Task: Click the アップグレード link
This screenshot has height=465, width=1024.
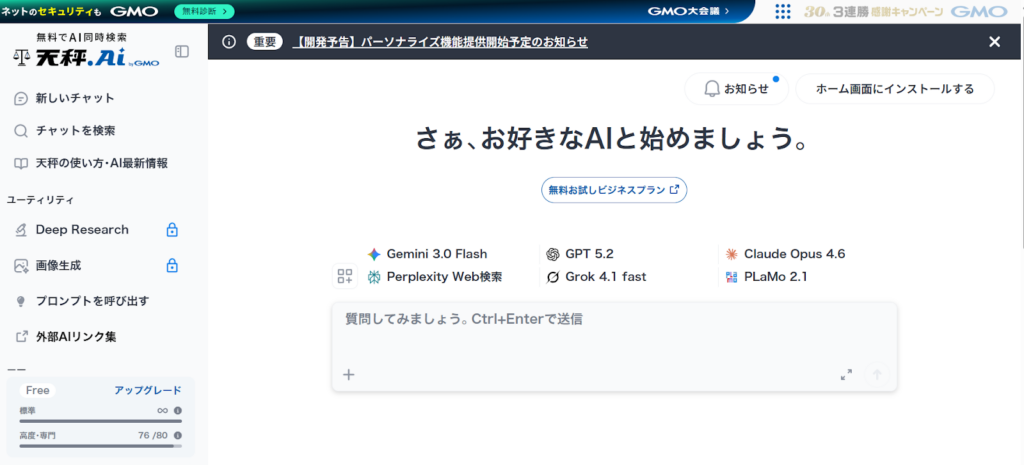Action: pyautogui.click(x=148, y=391)
